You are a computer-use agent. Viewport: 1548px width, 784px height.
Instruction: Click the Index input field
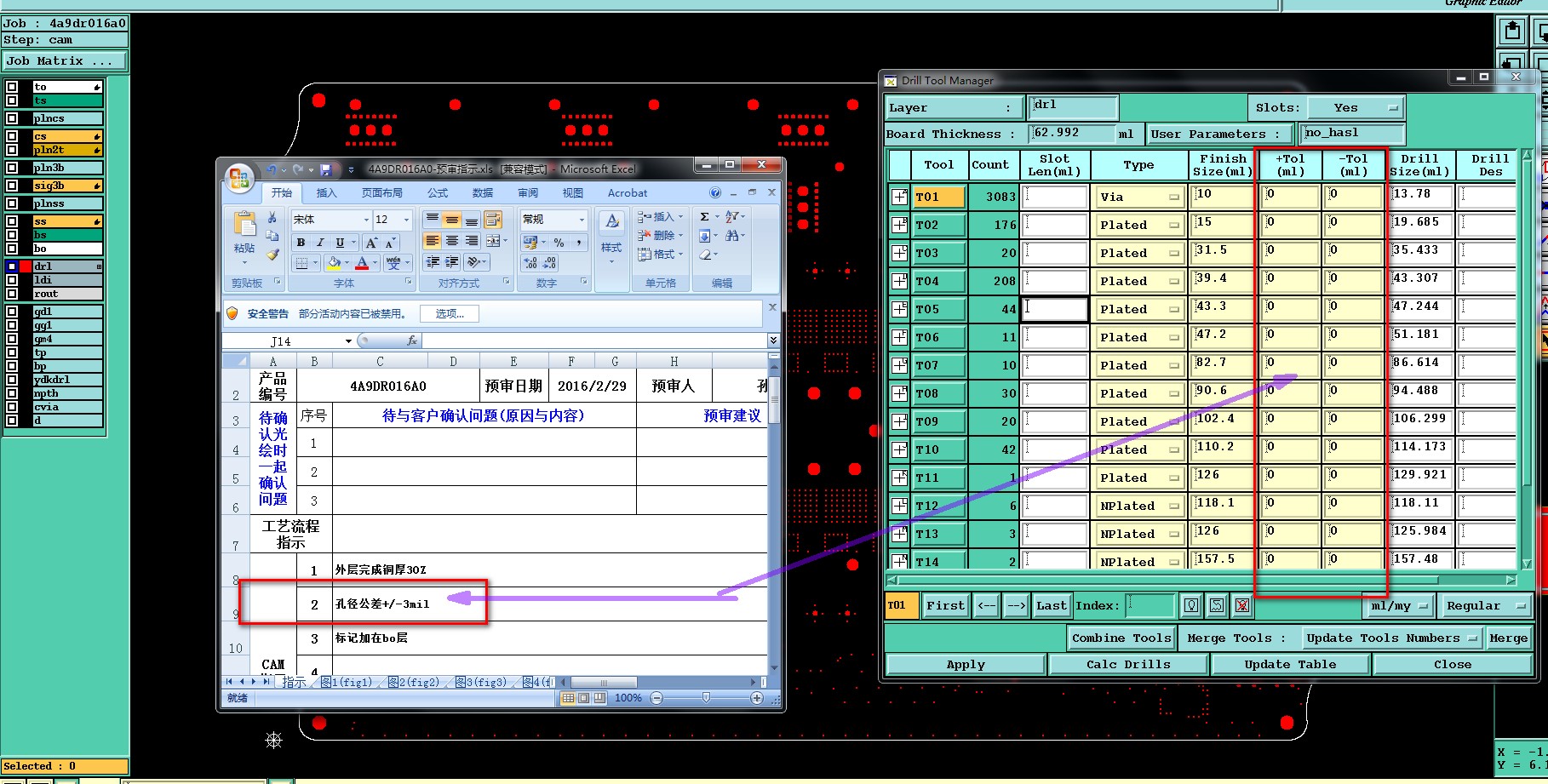point(1150,605)
